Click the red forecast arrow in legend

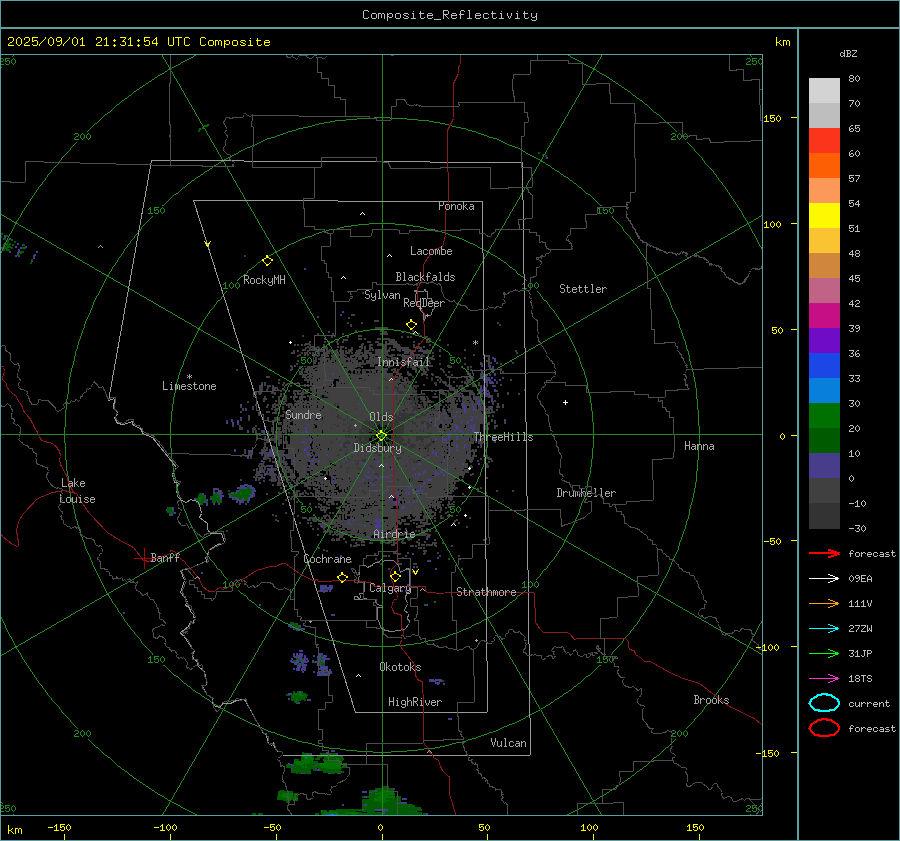point(824,553)
